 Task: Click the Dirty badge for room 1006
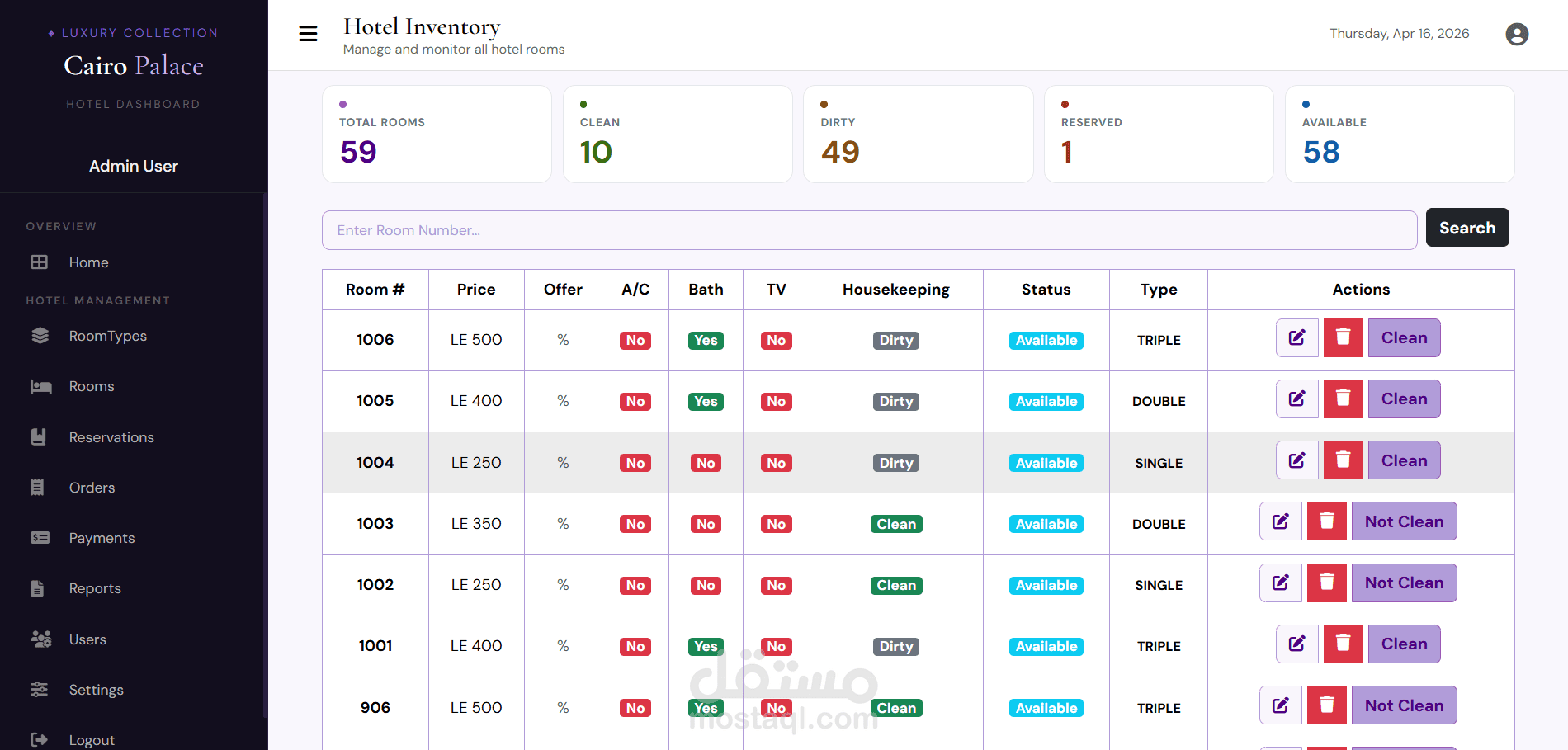pyautogui.click(x=896, y=341)
